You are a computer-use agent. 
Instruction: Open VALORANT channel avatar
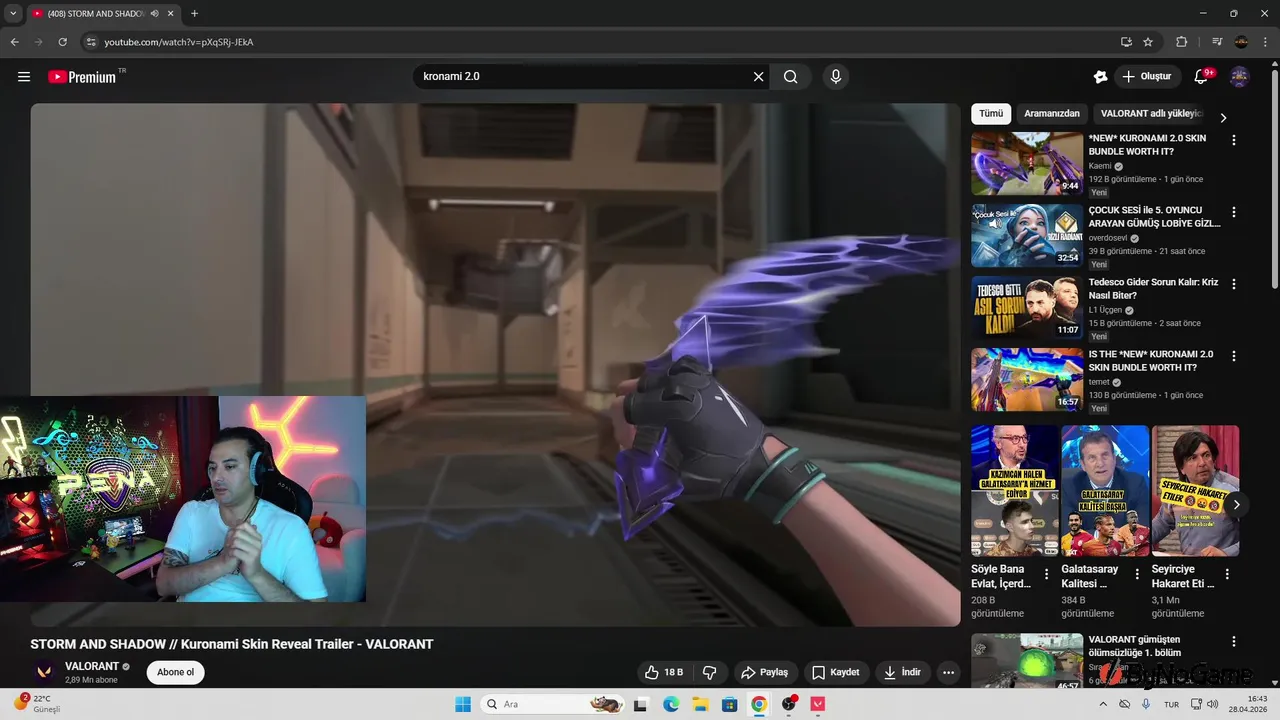(44, 672)
